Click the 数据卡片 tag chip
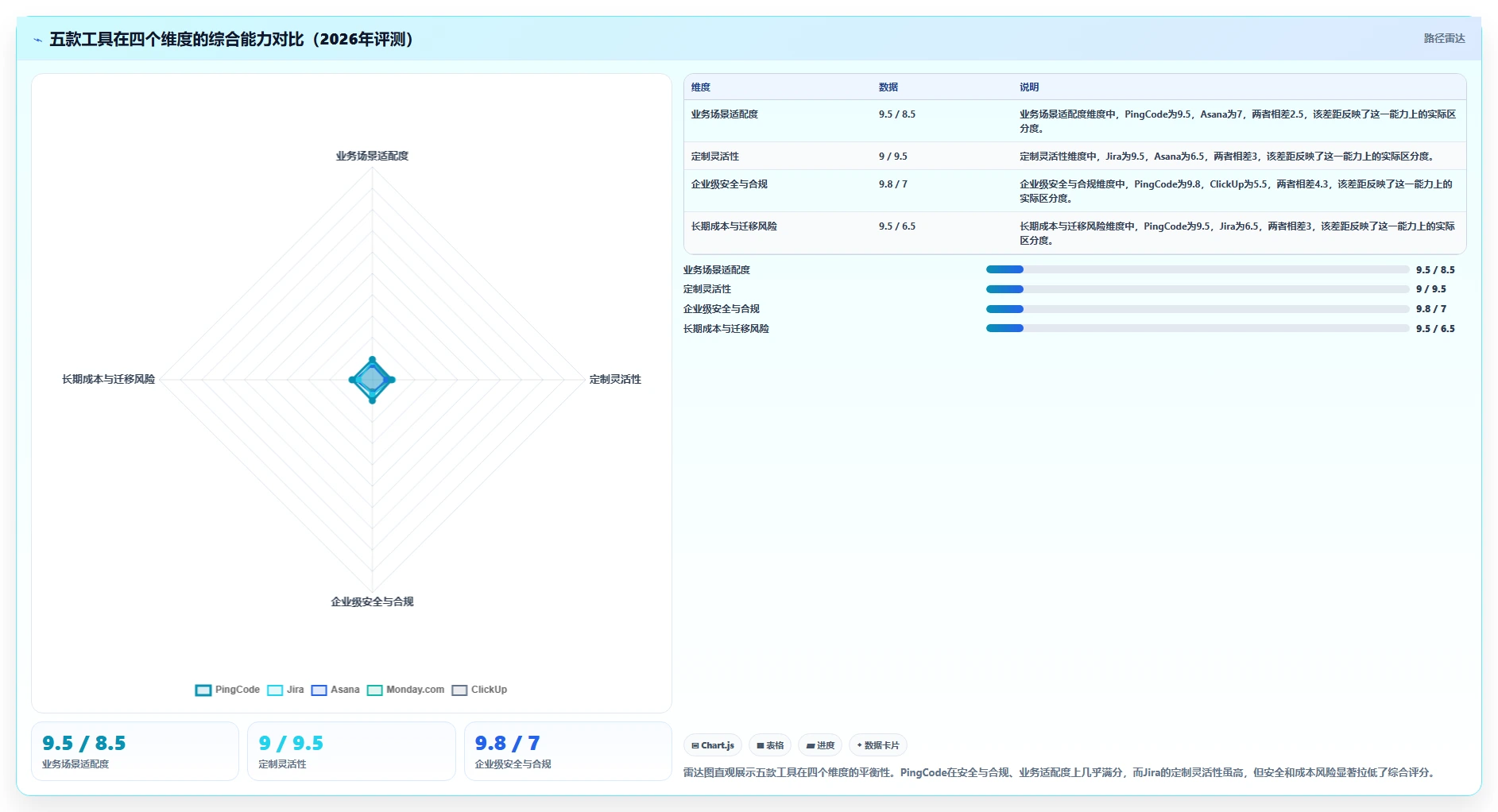This screenshot has height=812, width=1498. 878,745
